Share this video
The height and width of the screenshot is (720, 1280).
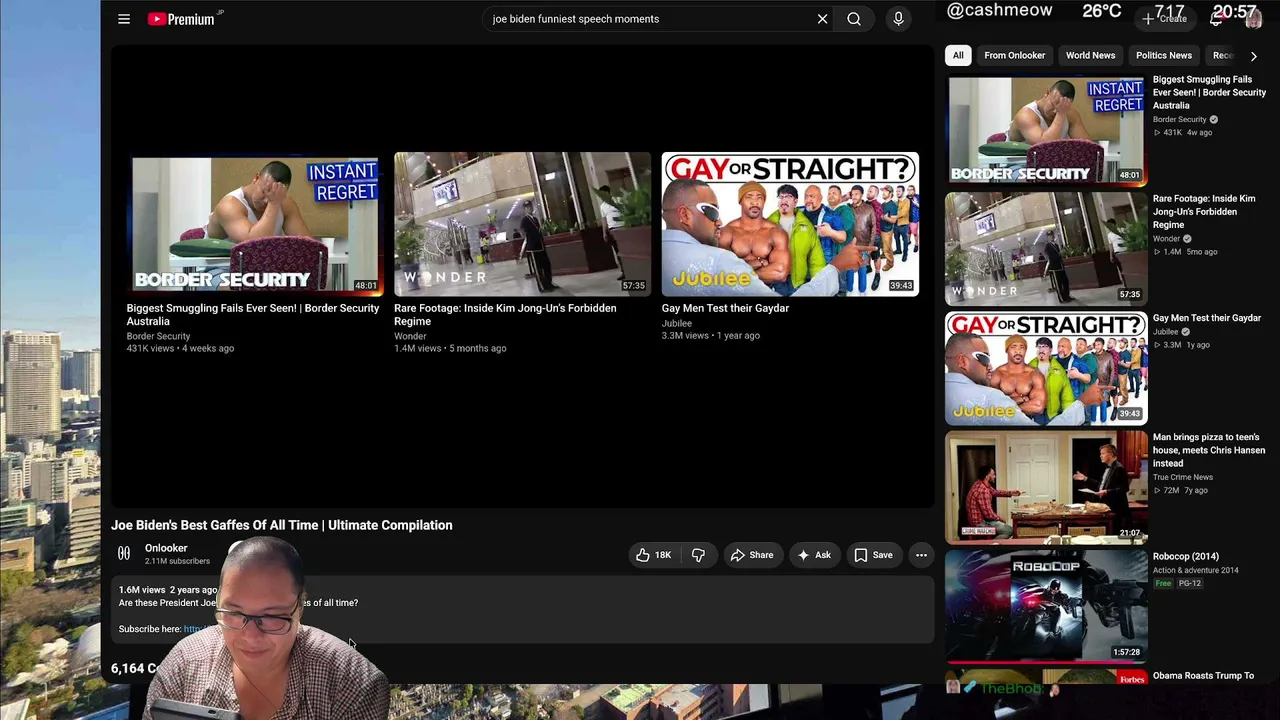click(751, 555)
